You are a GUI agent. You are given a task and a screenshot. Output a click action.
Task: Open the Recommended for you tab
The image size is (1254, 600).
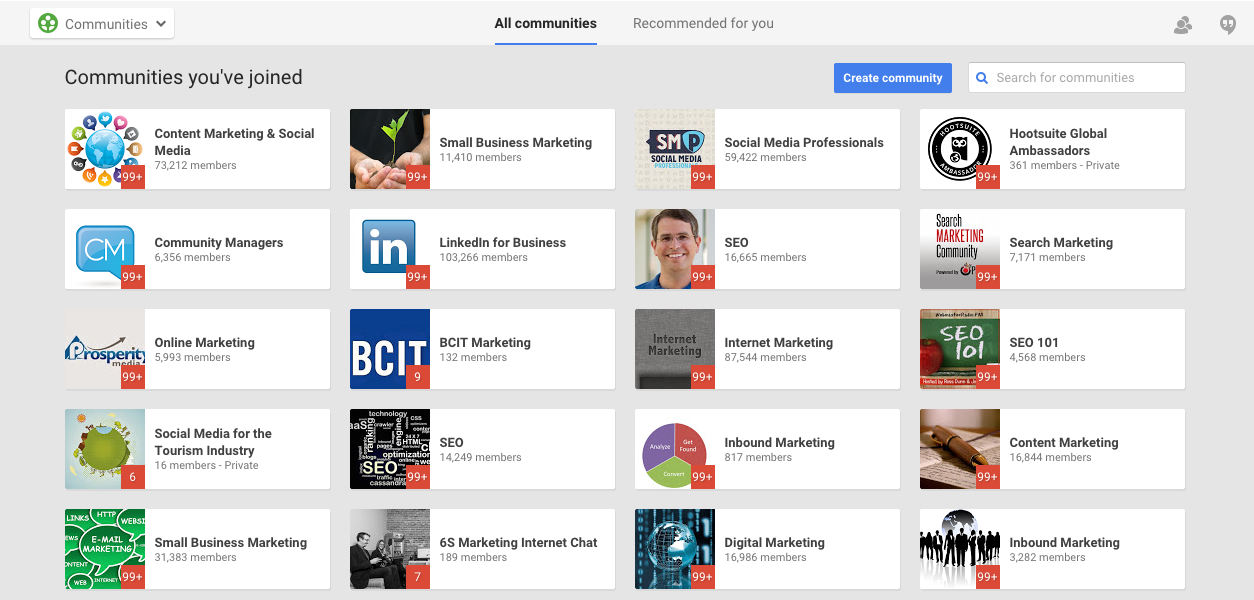coord(703,23)
